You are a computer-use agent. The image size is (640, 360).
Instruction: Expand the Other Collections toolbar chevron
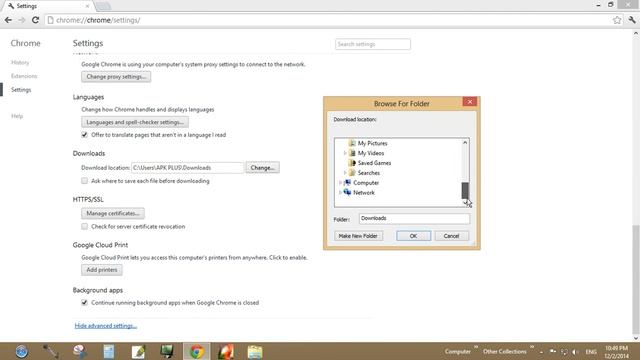[531, 347]
